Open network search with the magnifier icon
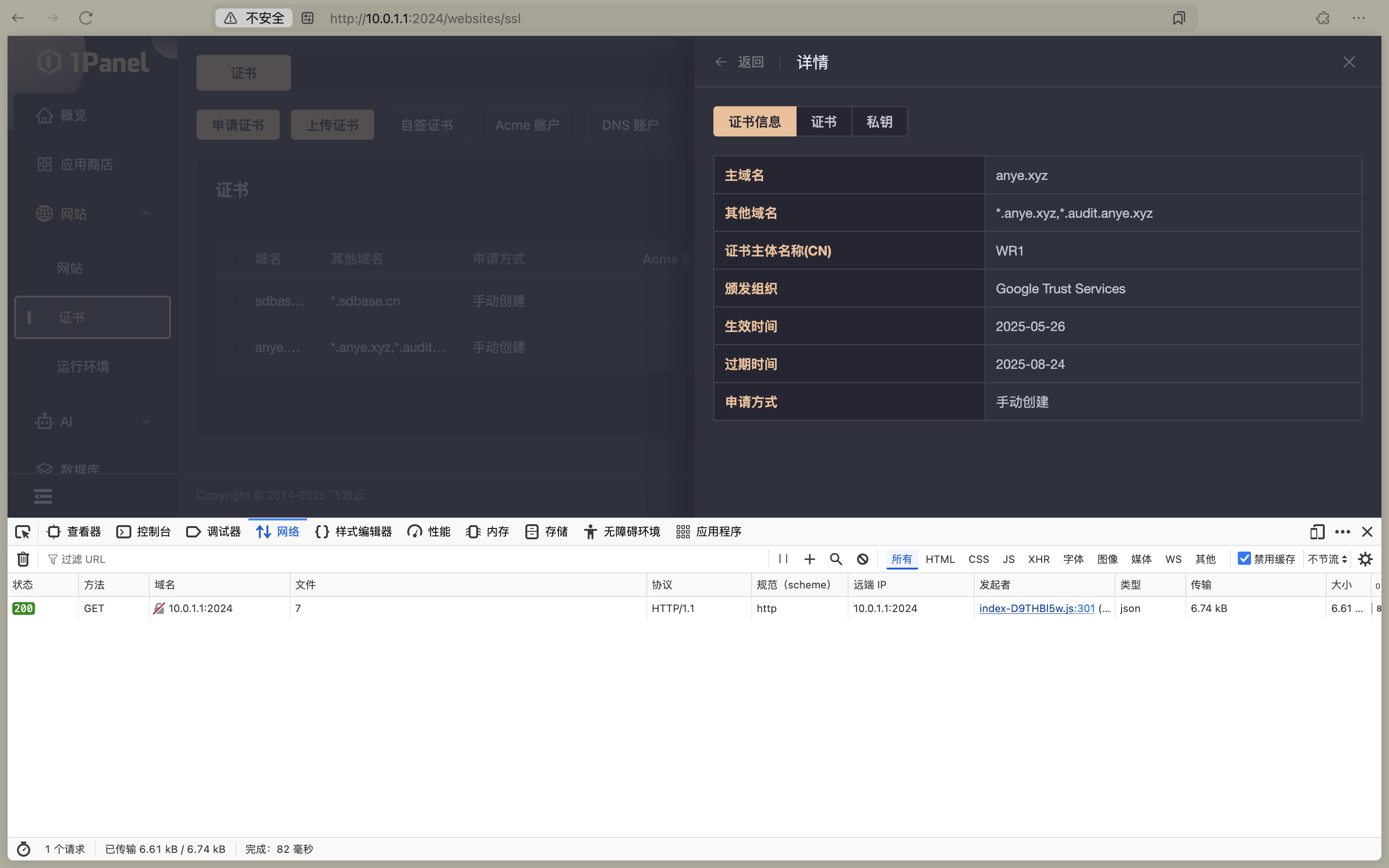This screenshot has width=1389, height=868. point(836,559)
